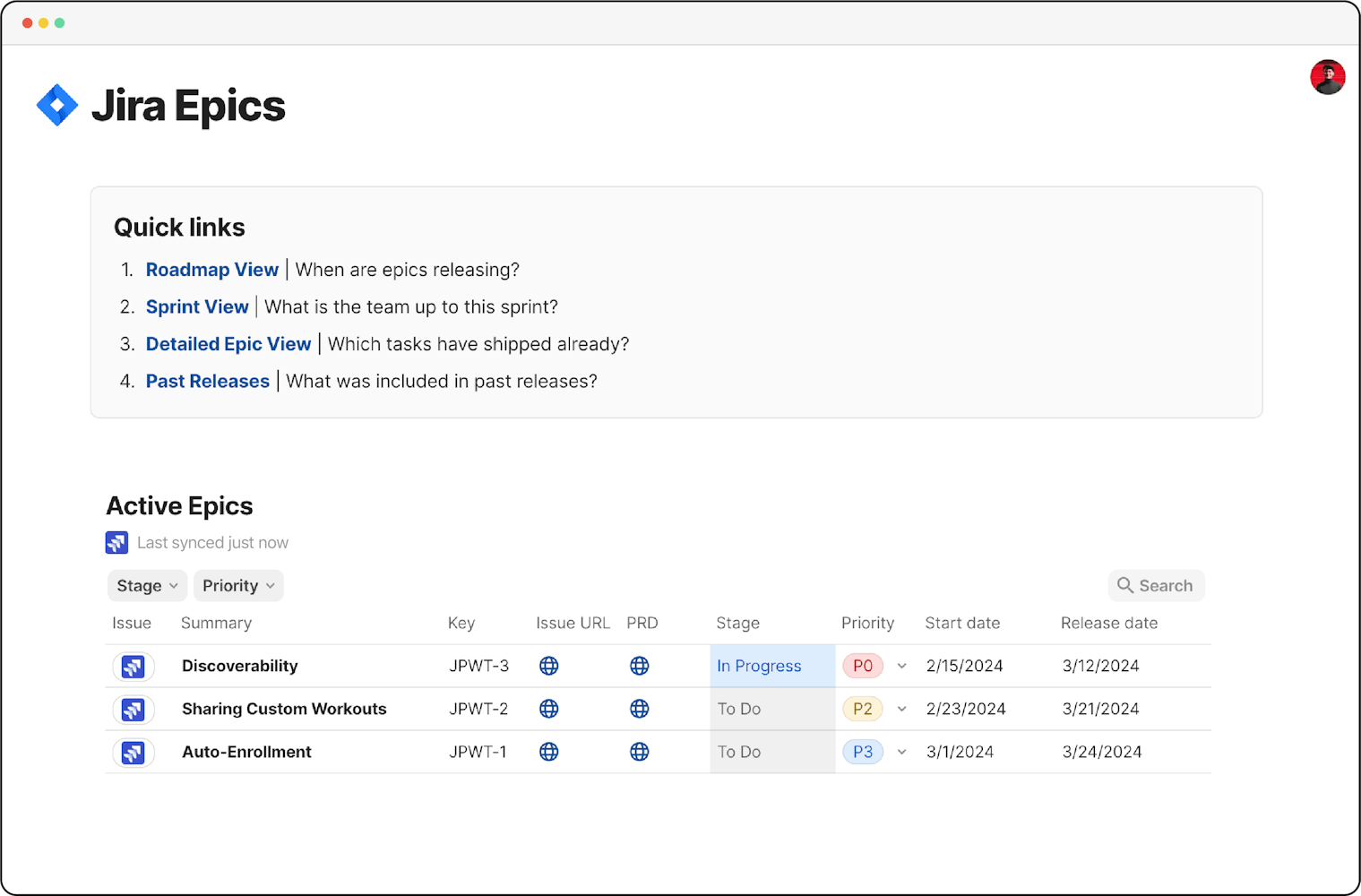Open PRD globe for Auto-Enrollment epic
The image size is (1361, 896).
[x=639, y=752]
